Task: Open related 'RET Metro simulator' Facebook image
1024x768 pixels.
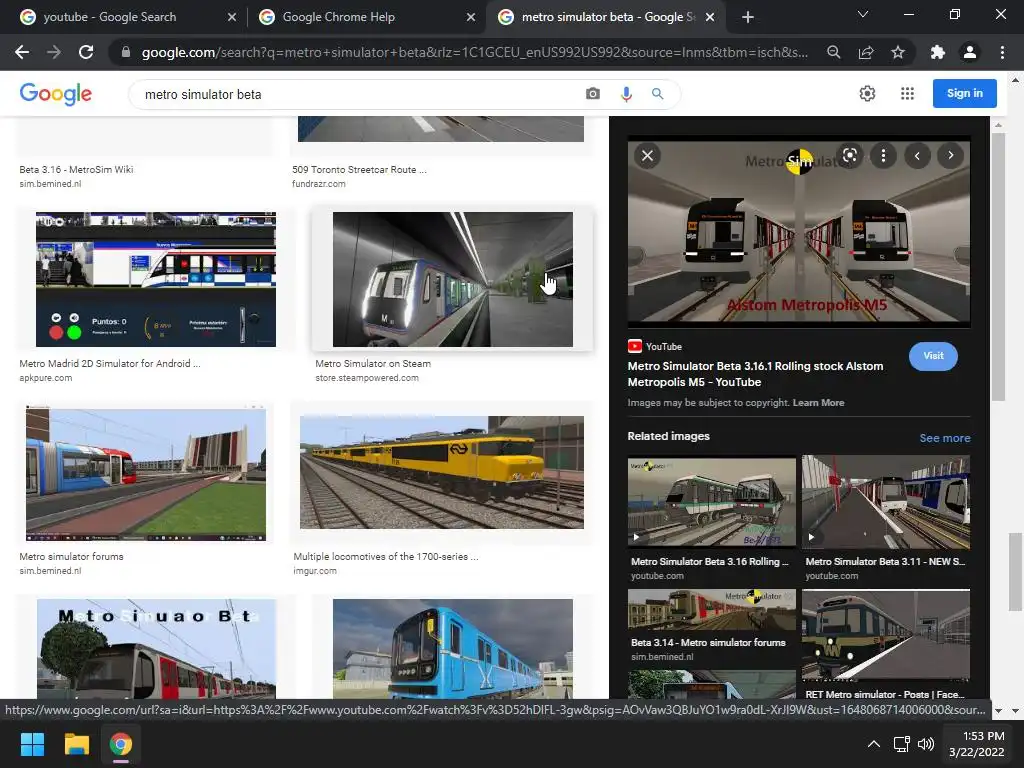Action: click(x=886, y=635)
